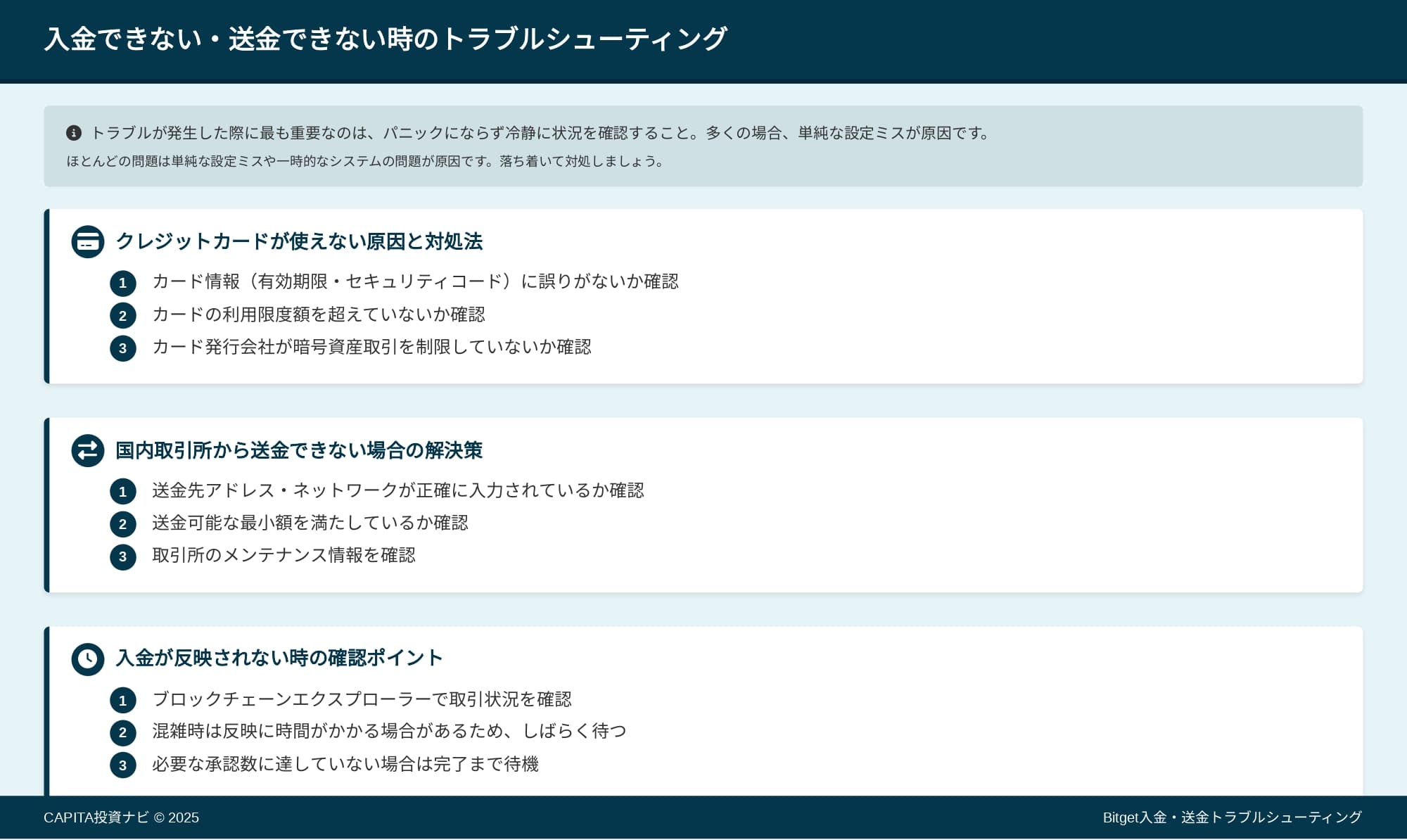Click text カードの利用限度額を超えていないか確認

[x=319, y=314]
